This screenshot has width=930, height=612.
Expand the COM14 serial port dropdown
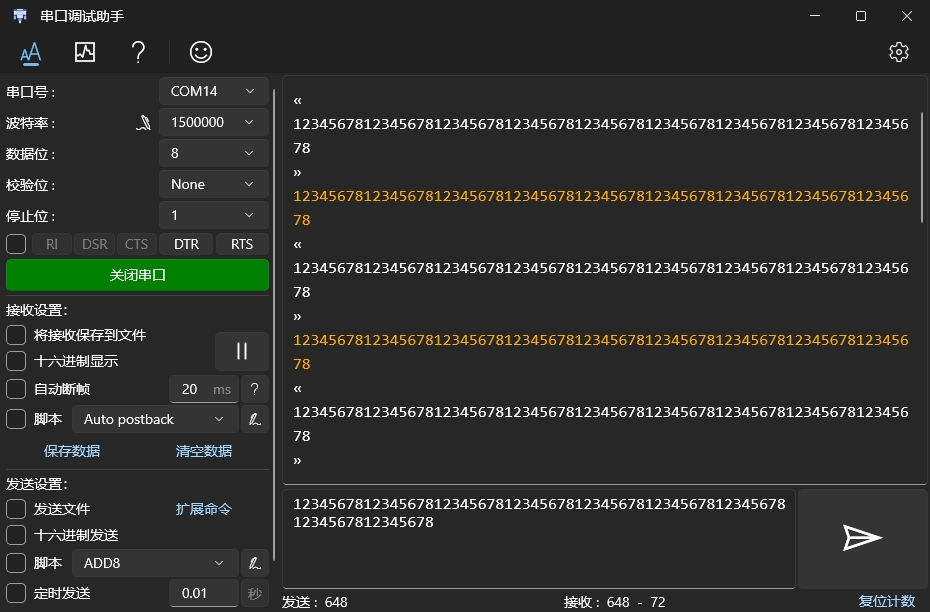pyautogui.click(x=213, y=91)
